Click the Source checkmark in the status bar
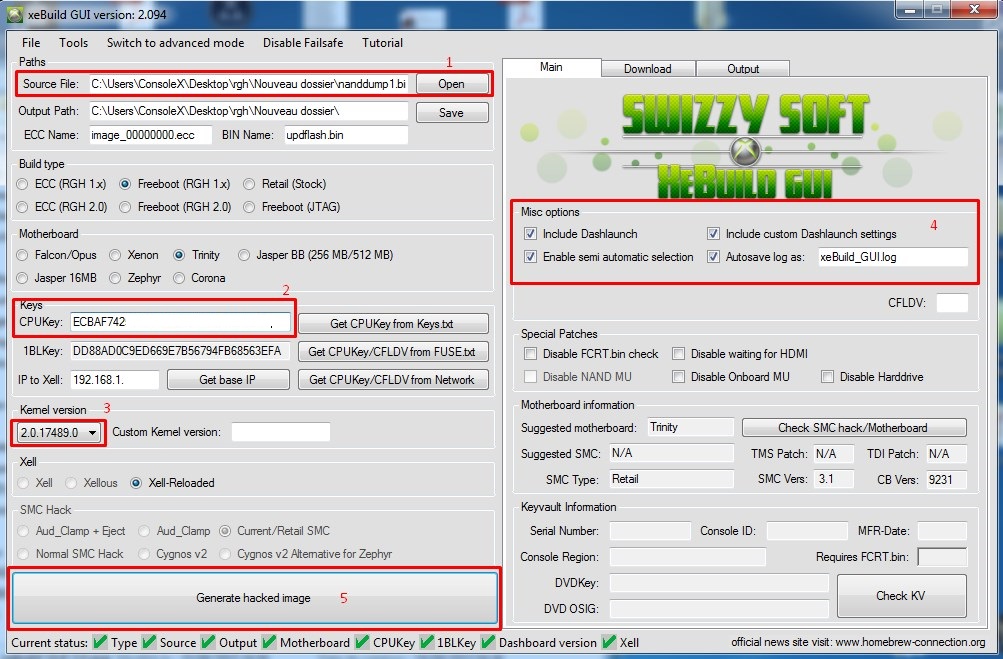1003x659 pixels. (147, 643)
